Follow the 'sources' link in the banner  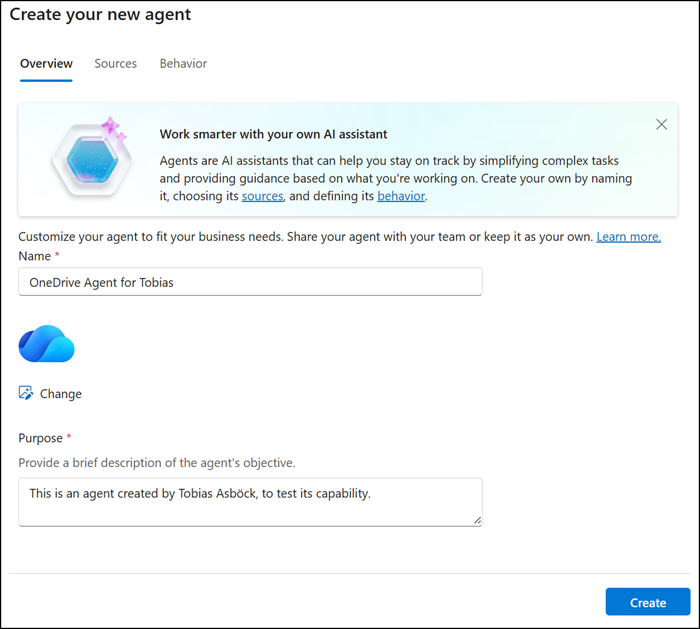262,196
